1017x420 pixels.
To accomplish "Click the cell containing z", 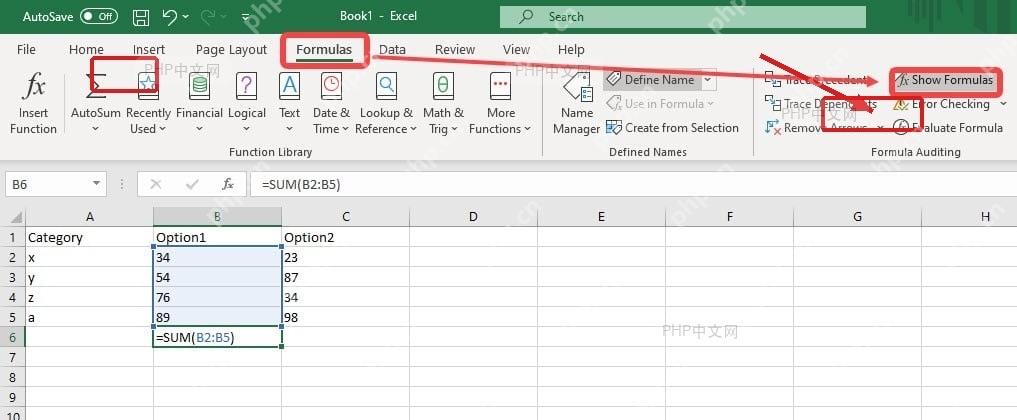I will pos(90,298).
